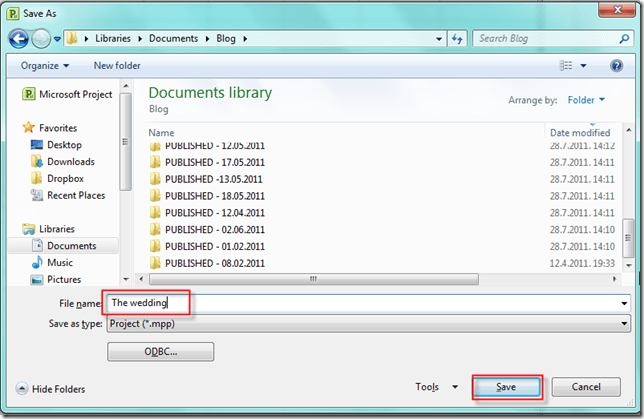Select the Music library
Image resolution: width=644 pixels, height=419 pixels.
(59, 262)
